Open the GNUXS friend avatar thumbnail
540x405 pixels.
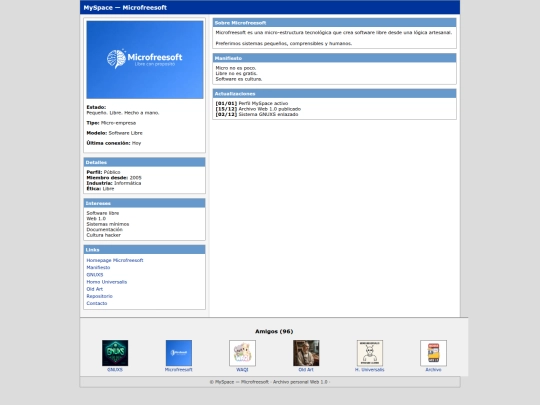(115, 353)
